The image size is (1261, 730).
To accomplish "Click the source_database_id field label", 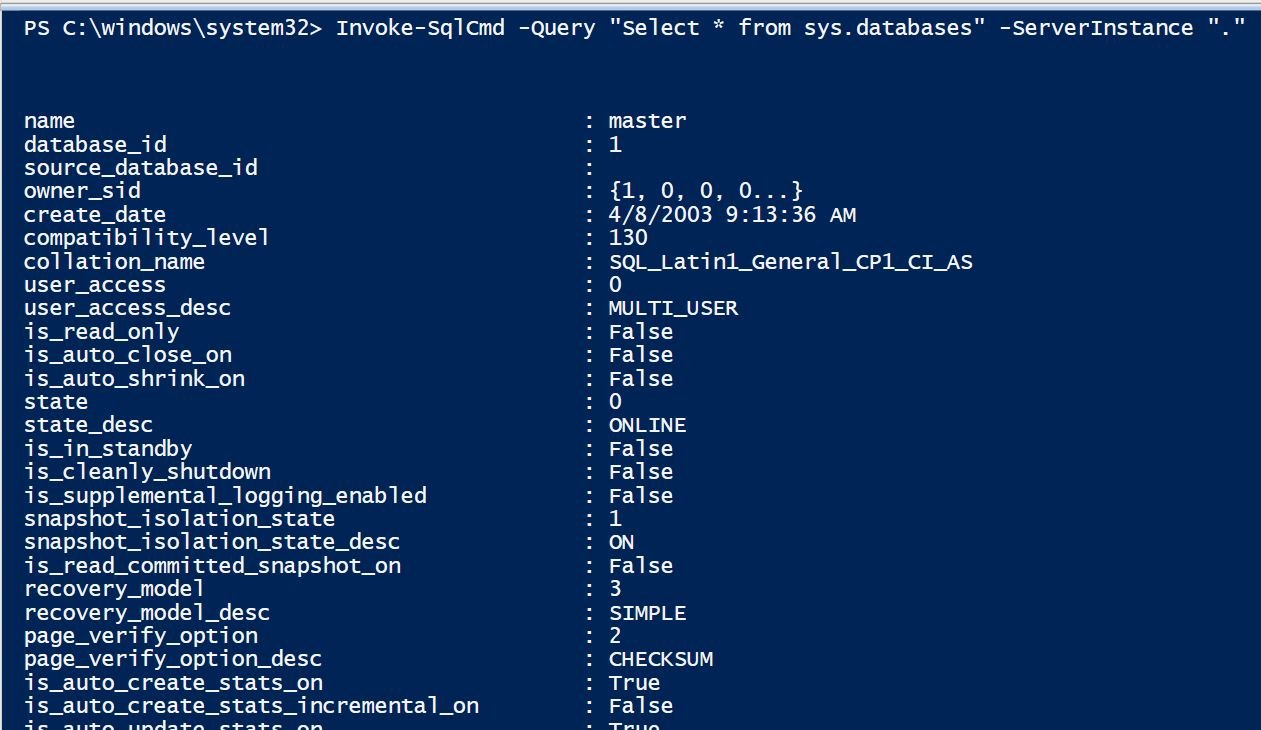I will point(140,168).
